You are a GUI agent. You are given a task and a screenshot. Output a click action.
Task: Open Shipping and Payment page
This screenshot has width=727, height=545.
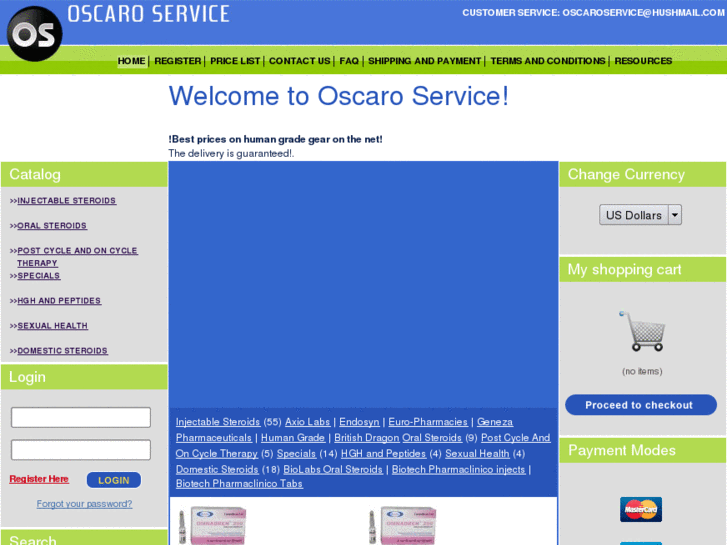(x=425, y=61)
